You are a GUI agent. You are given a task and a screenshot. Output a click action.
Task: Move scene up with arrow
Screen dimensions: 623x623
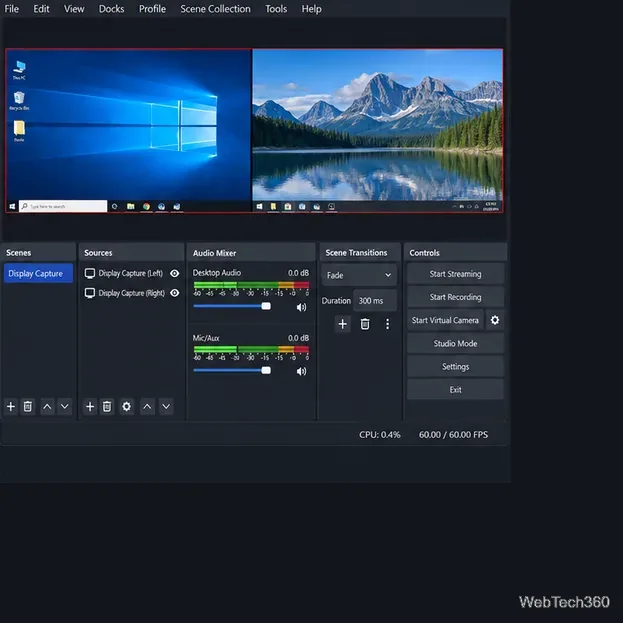pos(47,406)
